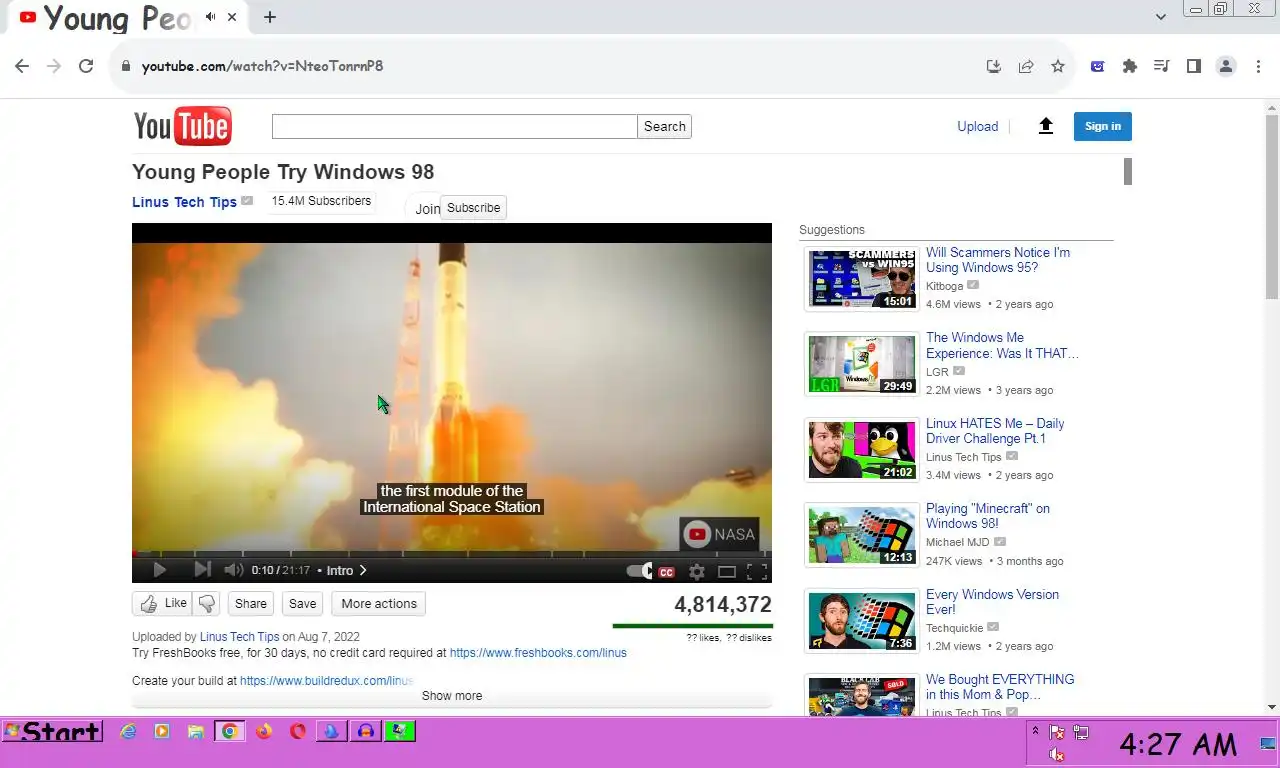Open the Chrome profile avatar
Screen dimensions: 1280x768
(1226, 66)
